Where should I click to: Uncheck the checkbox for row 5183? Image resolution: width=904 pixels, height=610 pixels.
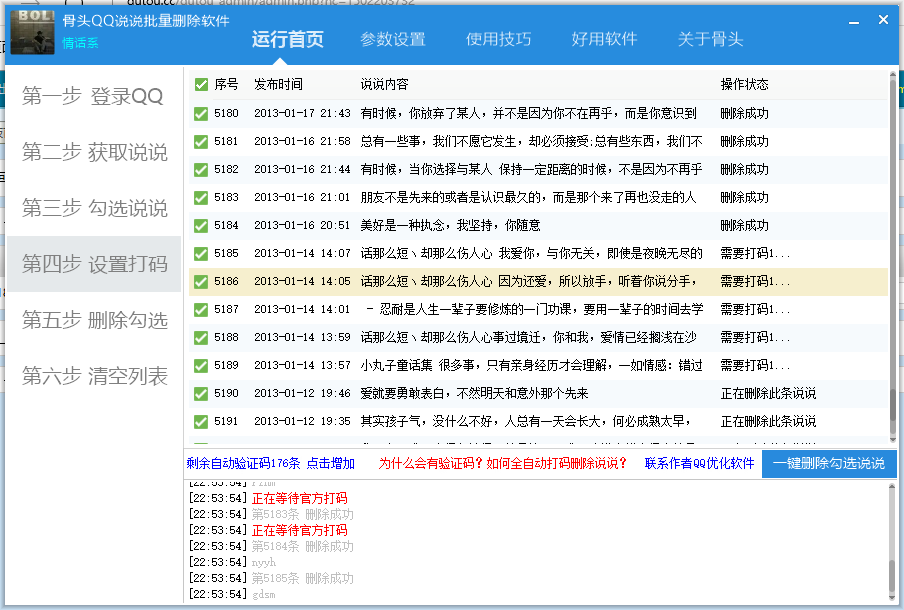201,197
